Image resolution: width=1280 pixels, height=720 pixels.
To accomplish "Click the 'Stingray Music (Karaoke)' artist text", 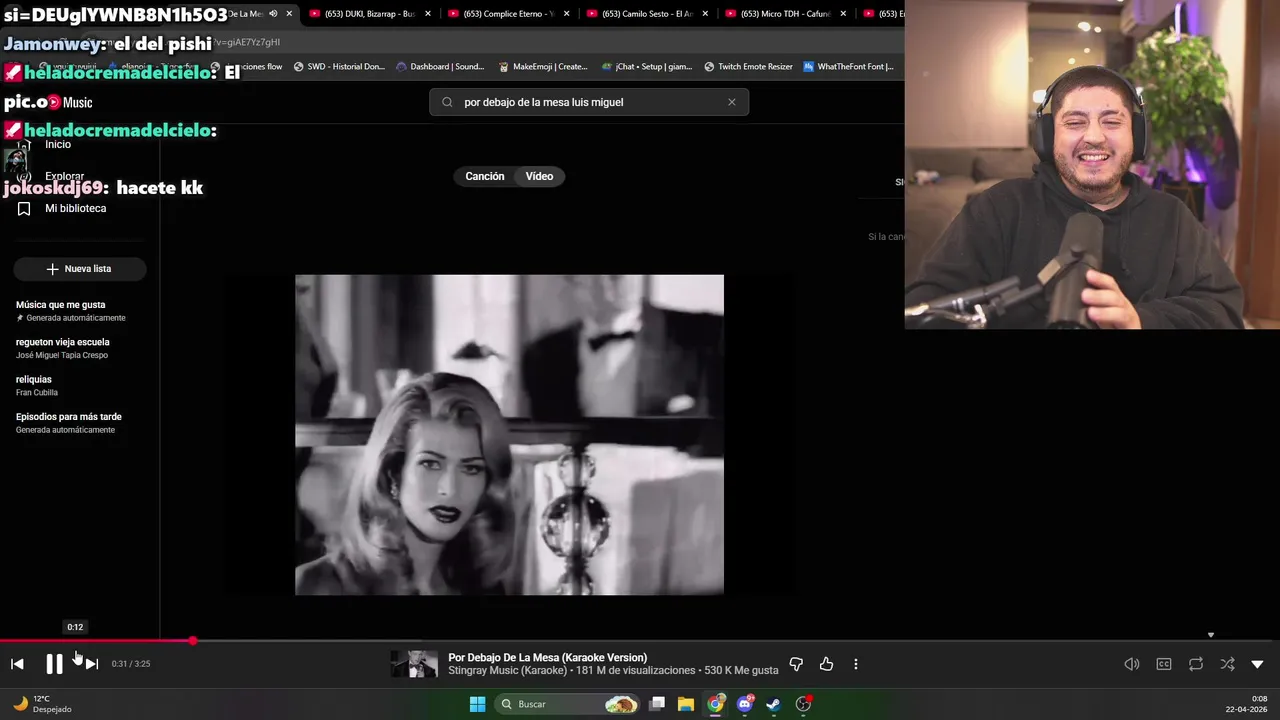I will pos(508,670).
